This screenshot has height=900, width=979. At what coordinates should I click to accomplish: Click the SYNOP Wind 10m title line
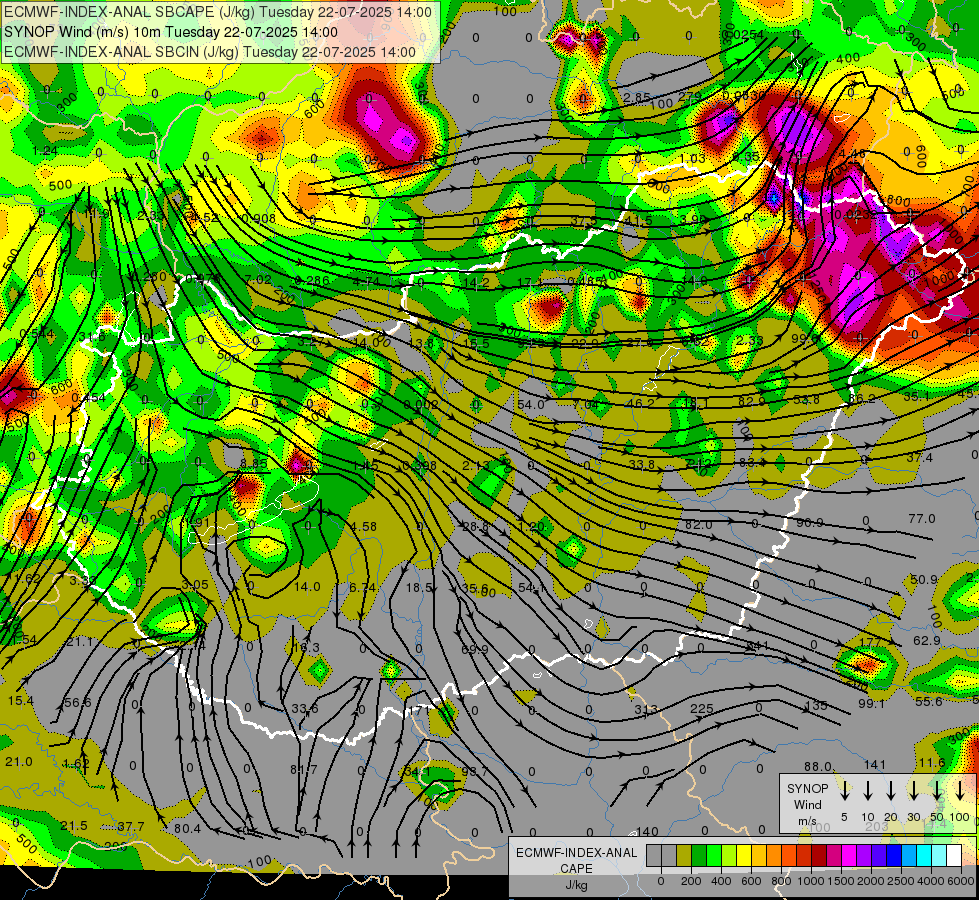170,32
